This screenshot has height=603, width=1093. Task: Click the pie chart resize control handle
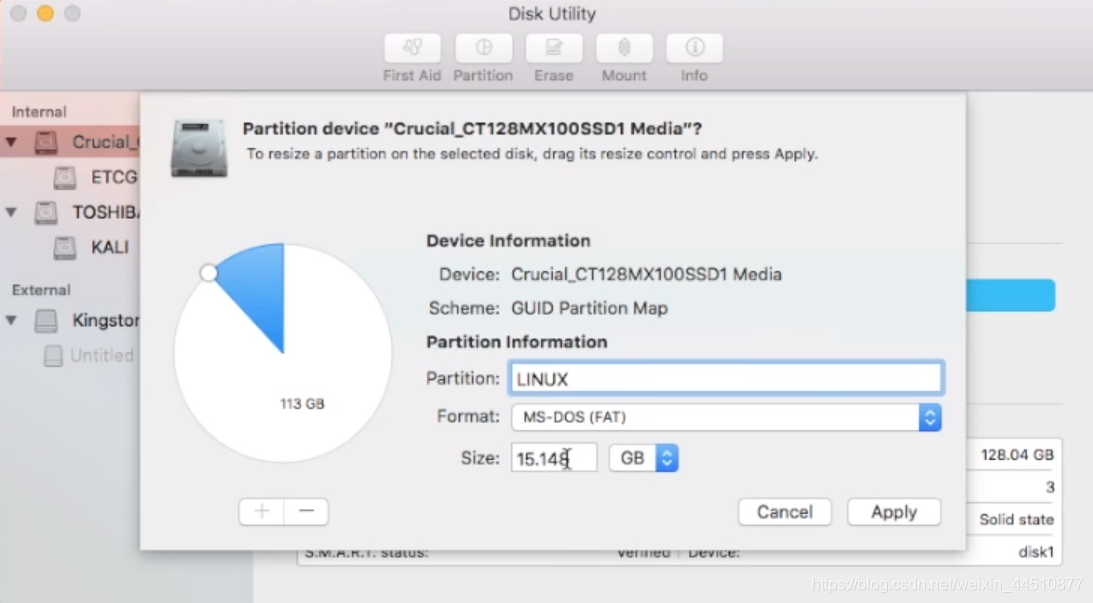[x=208, y=273]
